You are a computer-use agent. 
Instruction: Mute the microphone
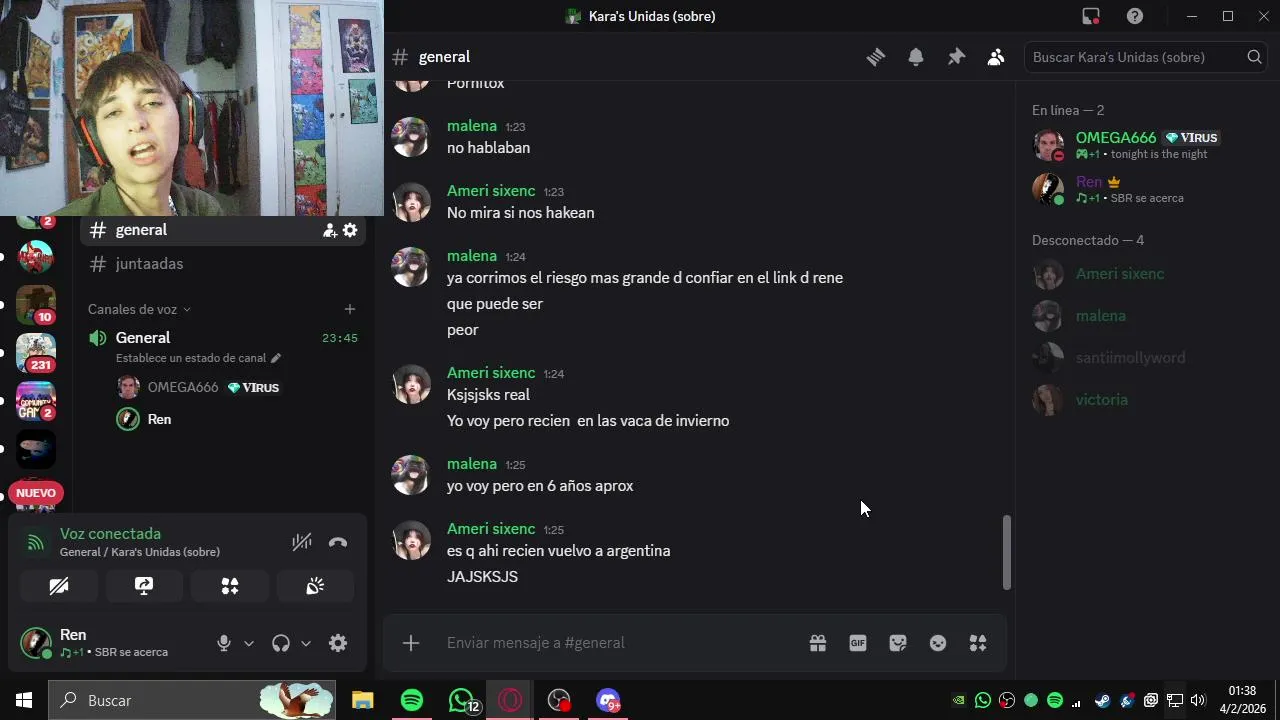coord(224,643)
